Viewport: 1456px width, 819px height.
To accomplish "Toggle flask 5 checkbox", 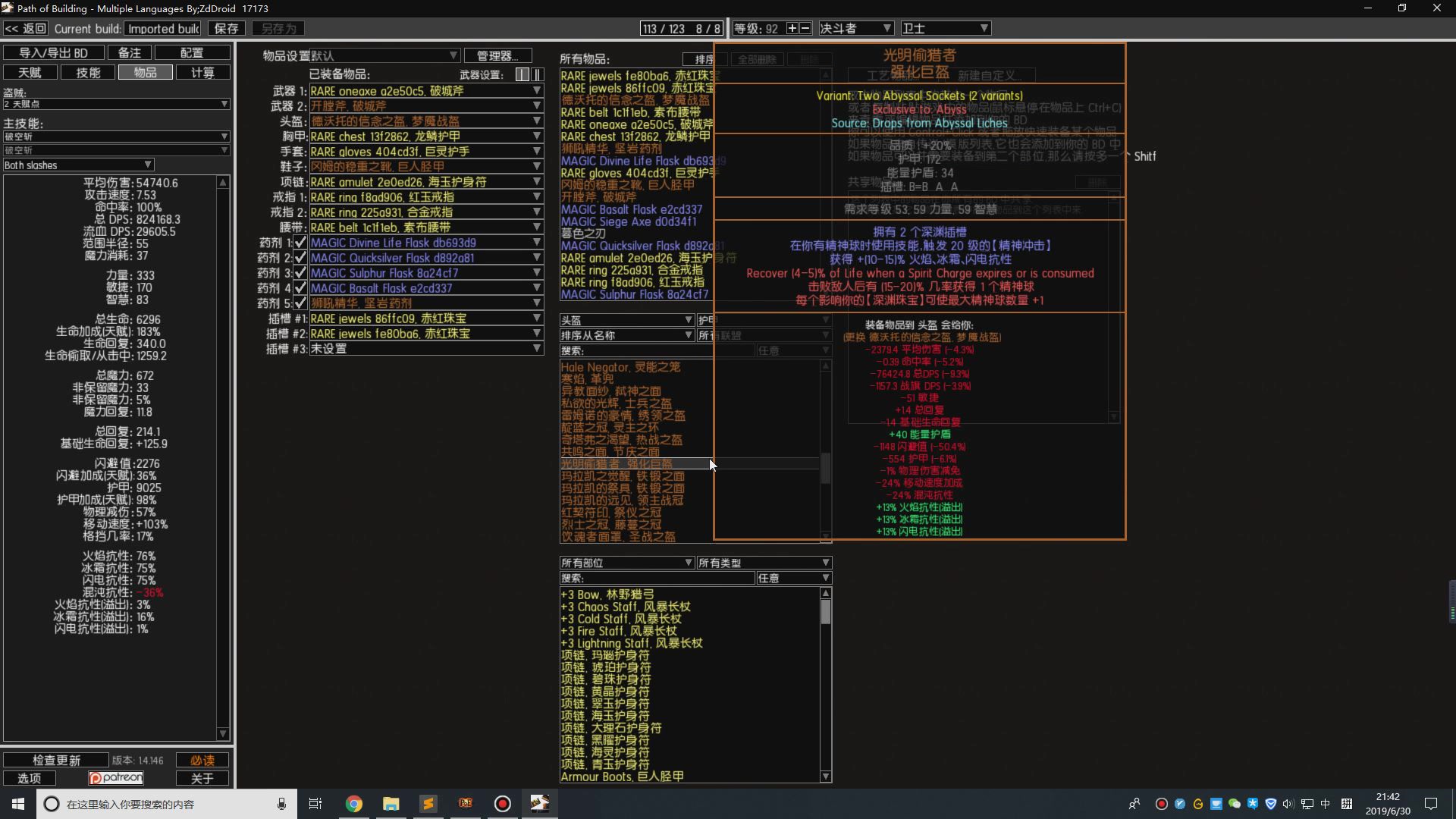I will [x=300, y=303].
